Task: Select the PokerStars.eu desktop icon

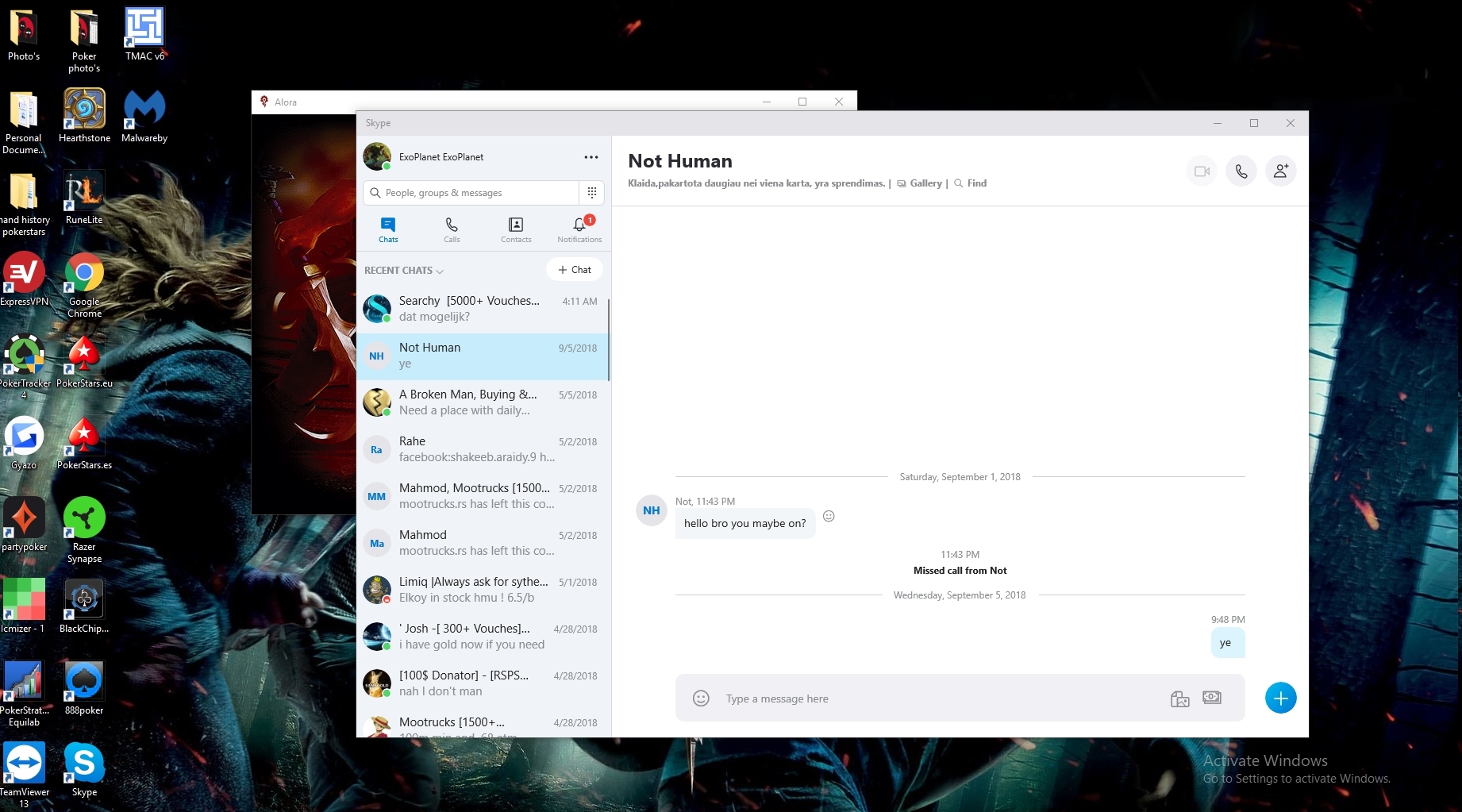Action: [84, 361]
